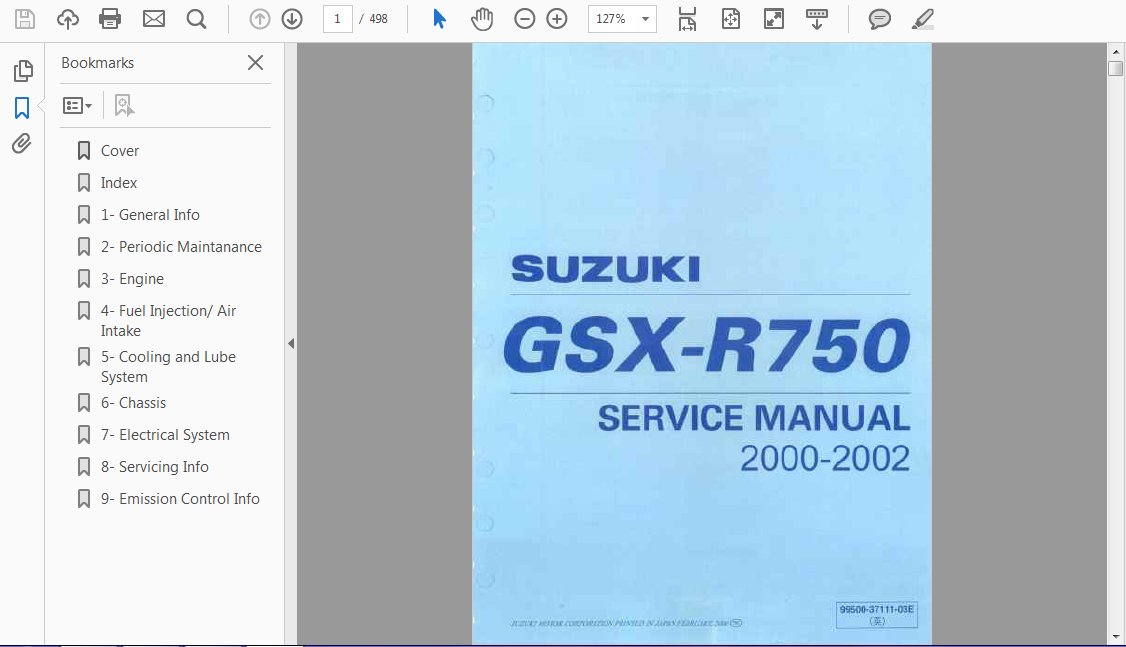The image size is (1126, 647).
Task: Open the Page Thumbnails panel
Action: (x=23, y=70)
